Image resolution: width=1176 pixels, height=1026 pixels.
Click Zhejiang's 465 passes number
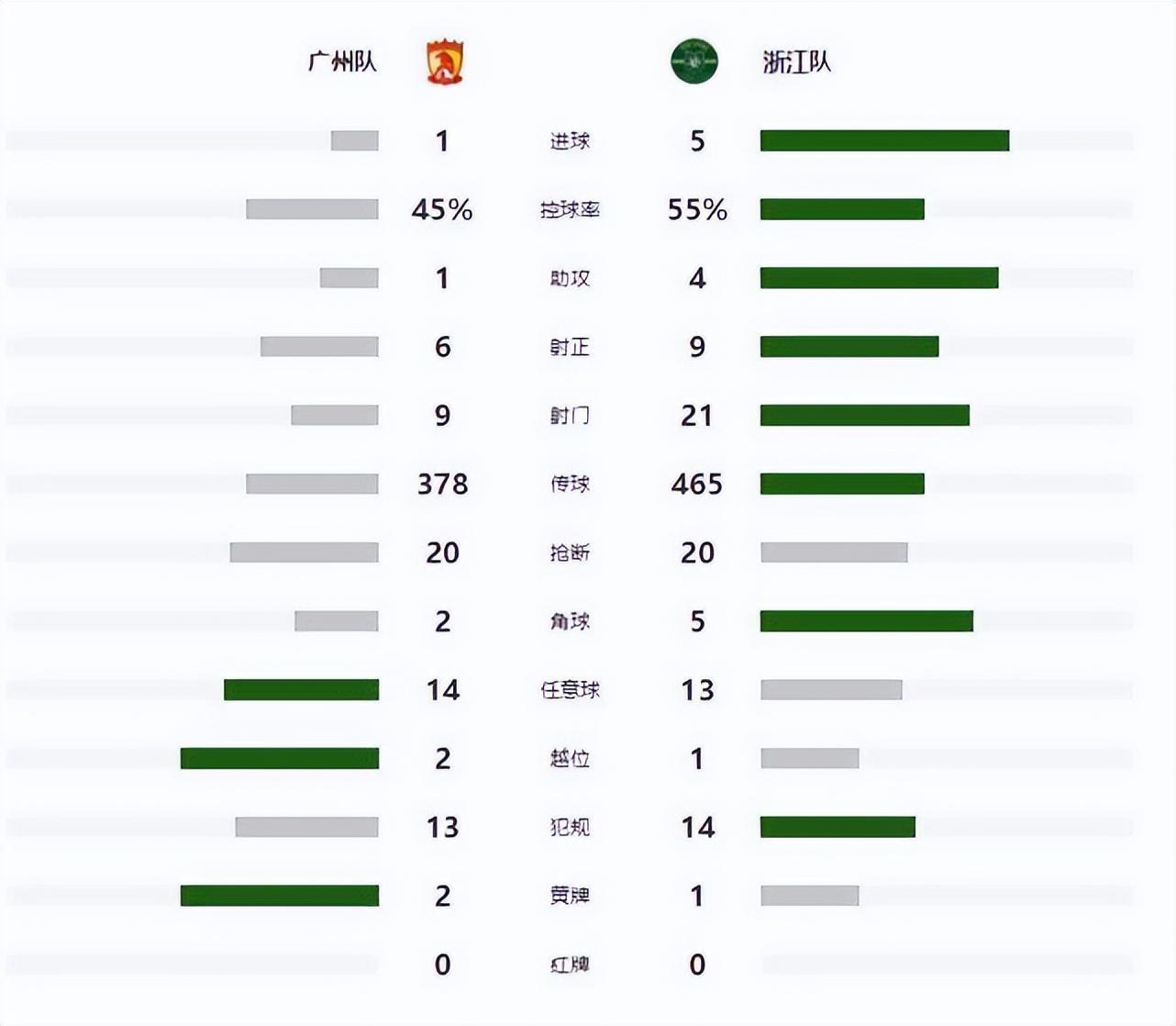(697, 484)
